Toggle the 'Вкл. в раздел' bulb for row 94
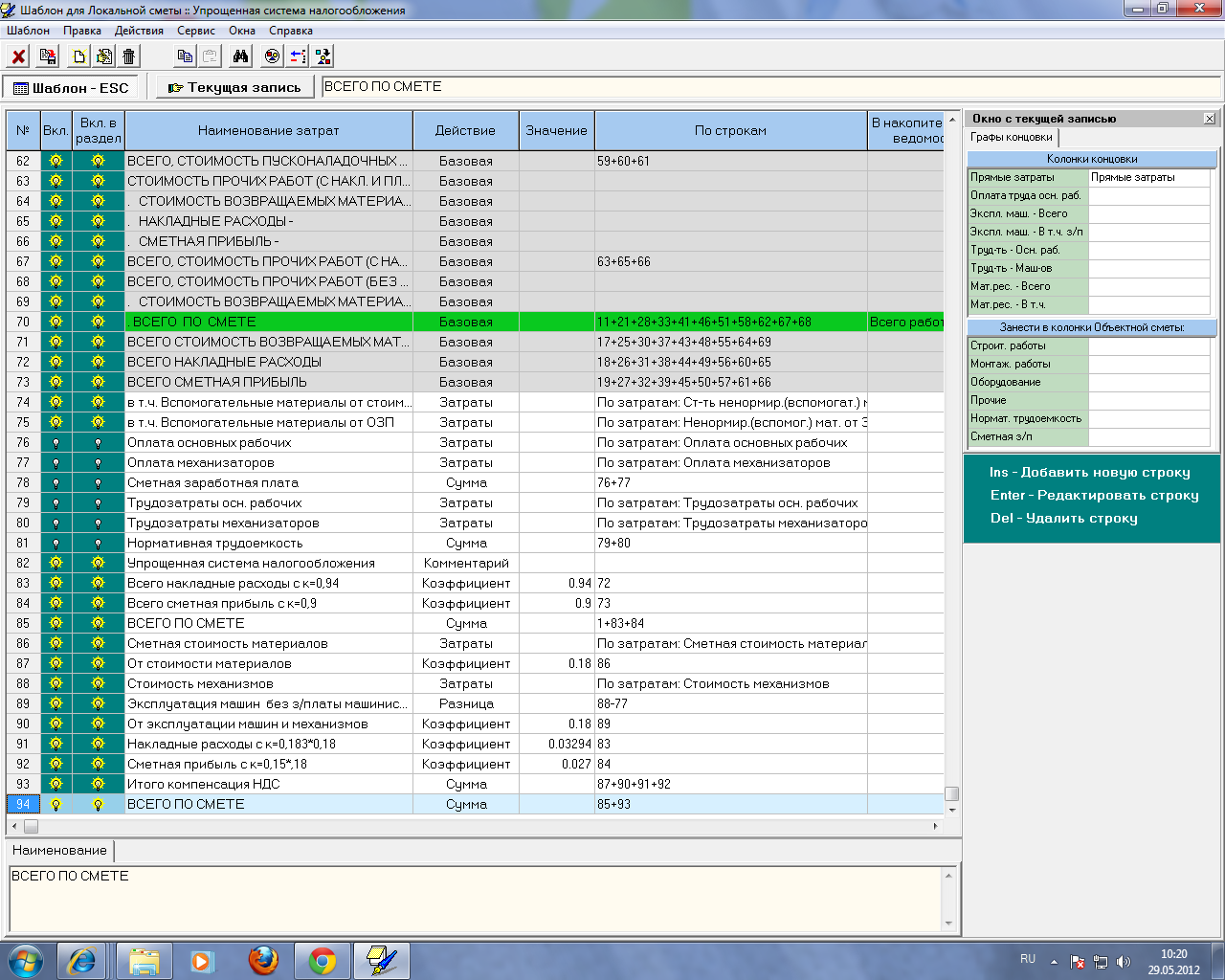This screenshot has height=980, width=1225. click(x=98, y=805)
